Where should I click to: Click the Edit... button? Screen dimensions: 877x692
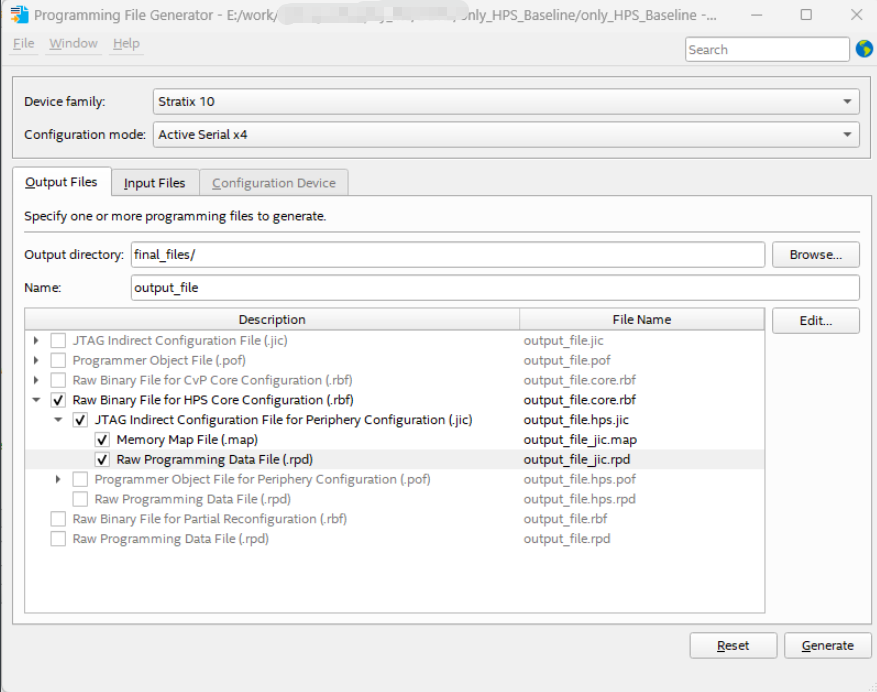(815, 321)
